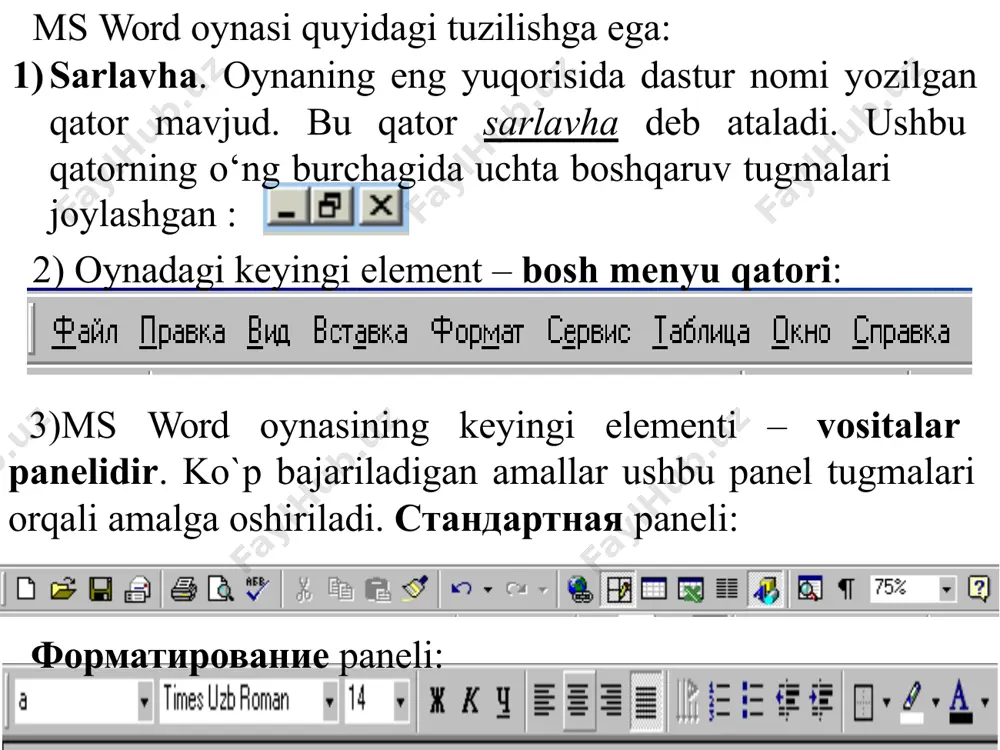Expand the highlight color arrow
The width and height of the screenshot is (1000, 750).
click(936, 702)
